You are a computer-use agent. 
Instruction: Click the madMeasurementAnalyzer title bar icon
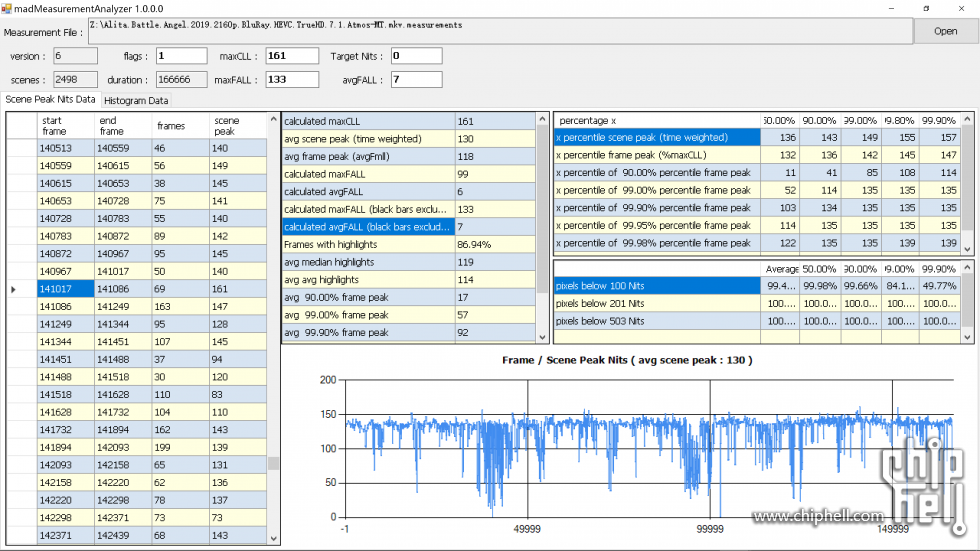point(7,8)
